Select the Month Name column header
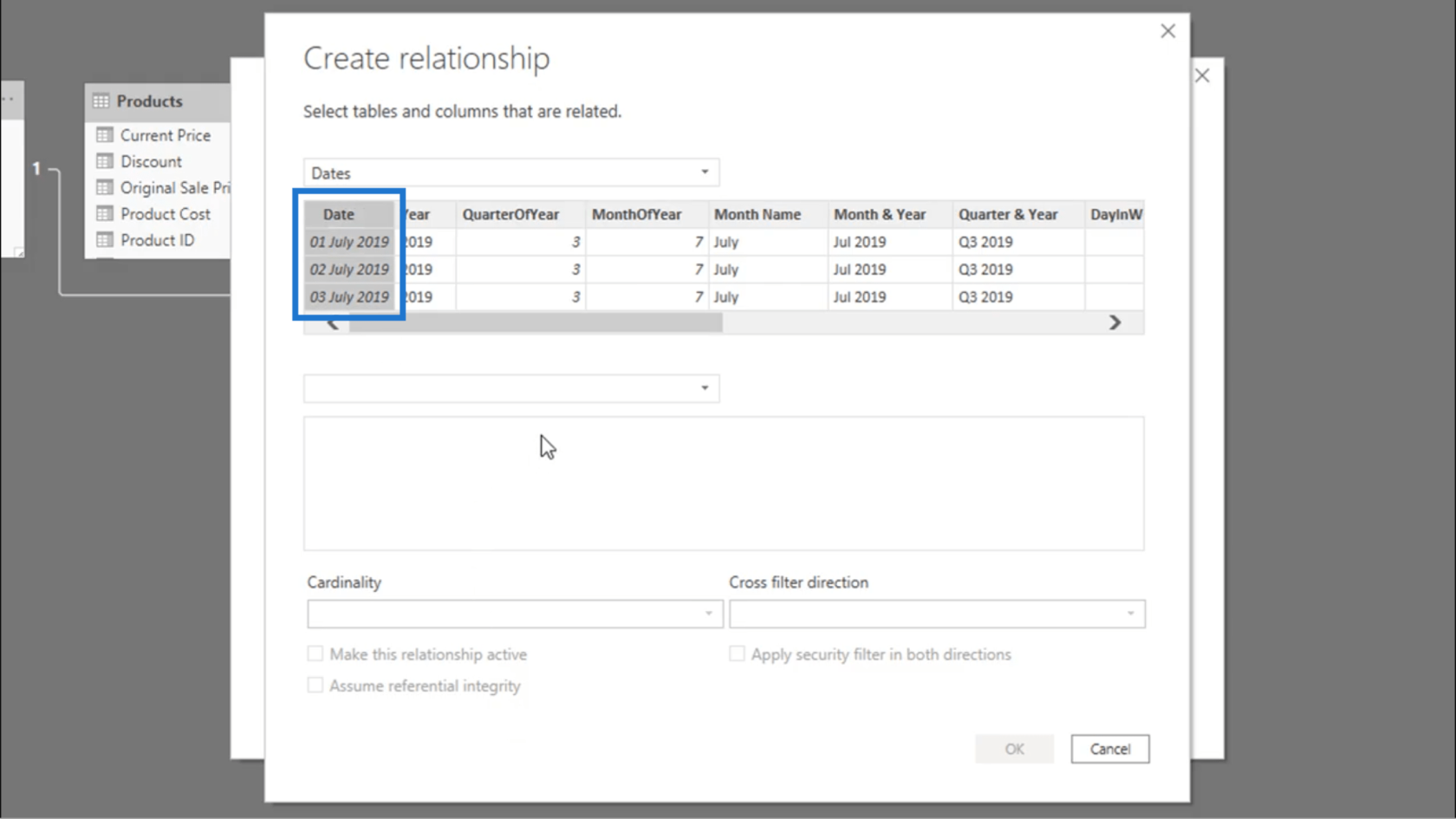1456x819 pixels. point(768,214)
